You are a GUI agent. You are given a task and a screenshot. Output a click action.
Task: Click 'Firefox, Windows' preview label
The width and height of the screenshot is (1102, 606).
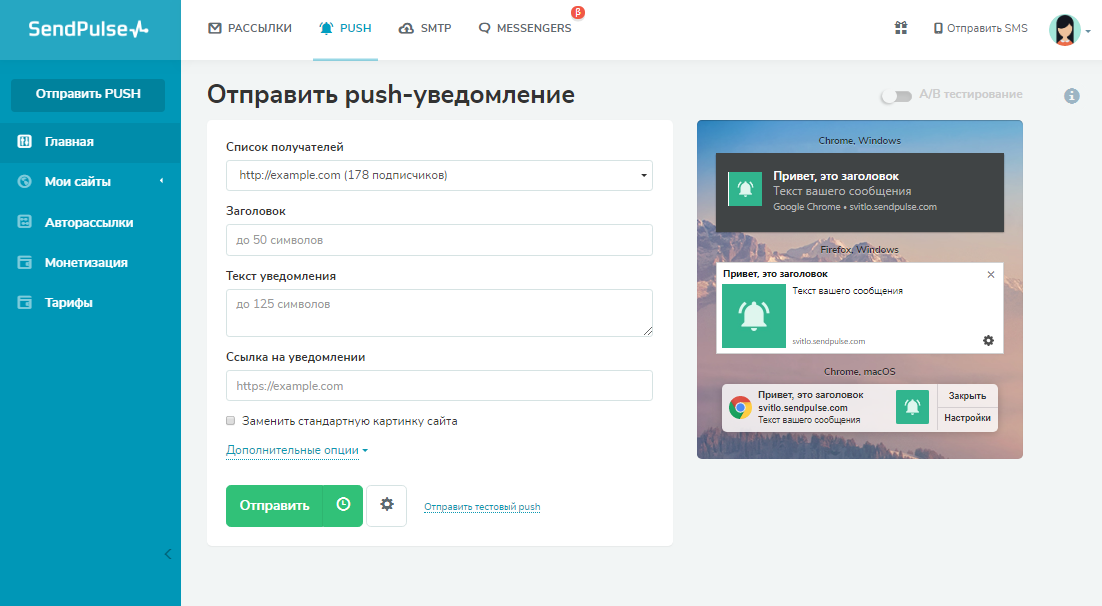860,250
